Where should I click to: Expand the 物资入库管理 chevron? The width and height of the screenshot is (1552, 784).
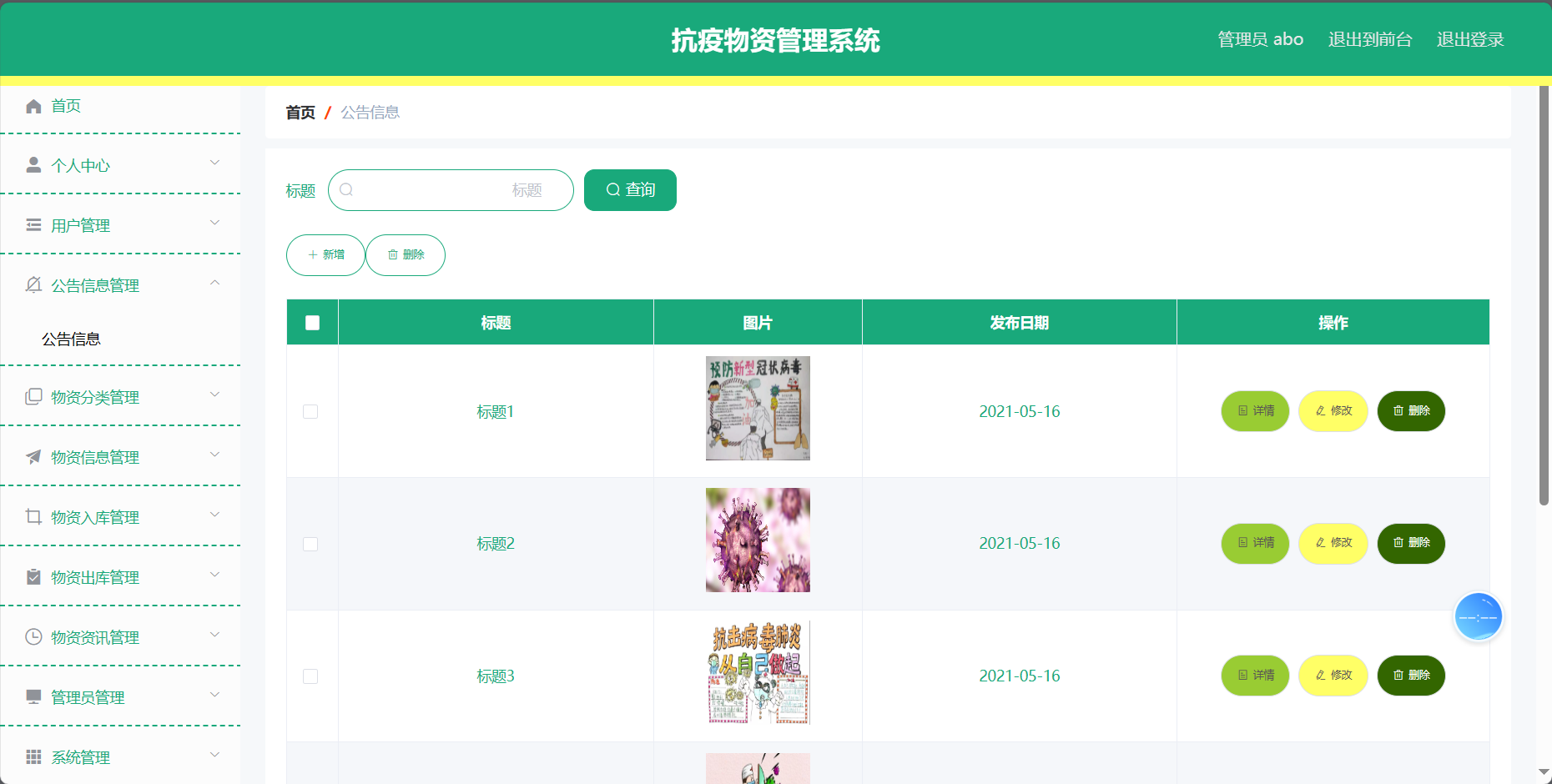click(214, 515)
